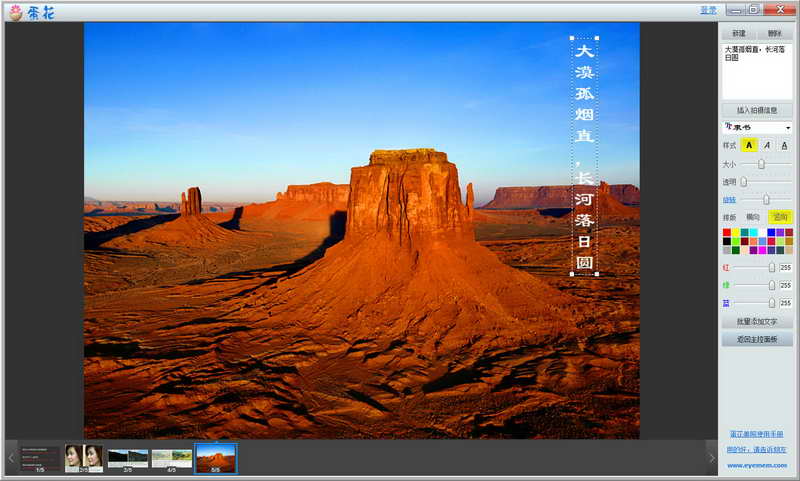Select vertical 竖向 text layout
800x481 pixels.
point(780,217)
